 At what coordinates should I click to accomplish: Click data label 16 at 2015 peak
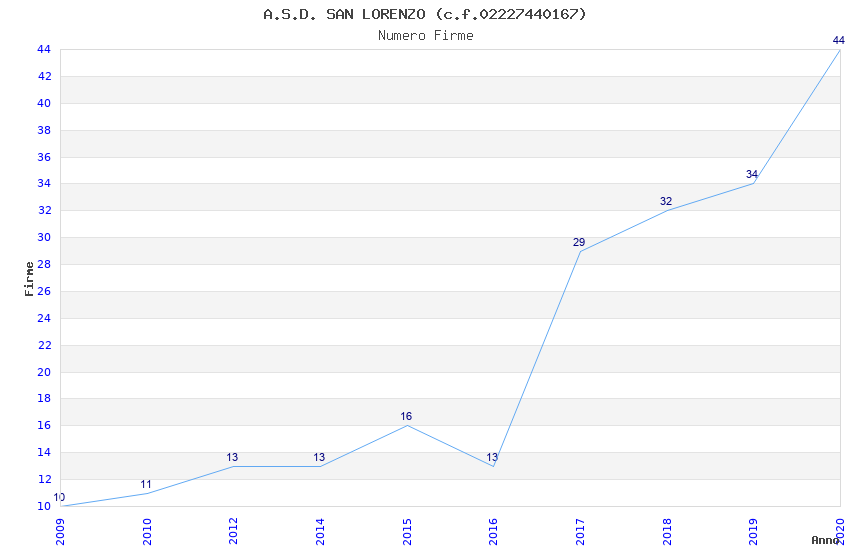[x=406, y=416]
